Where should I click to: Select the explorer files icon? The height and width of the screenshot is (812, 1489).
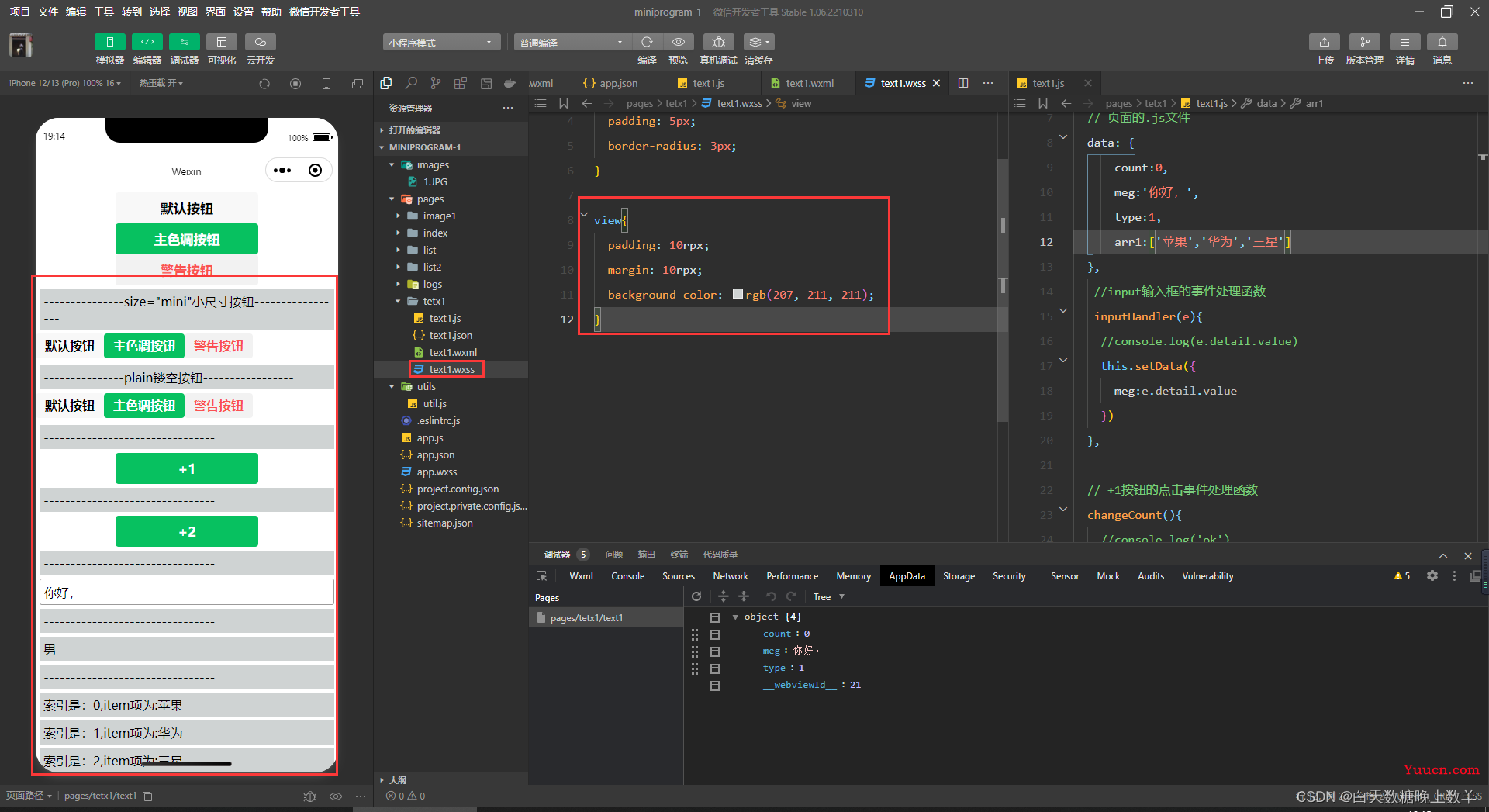(386, 83)
